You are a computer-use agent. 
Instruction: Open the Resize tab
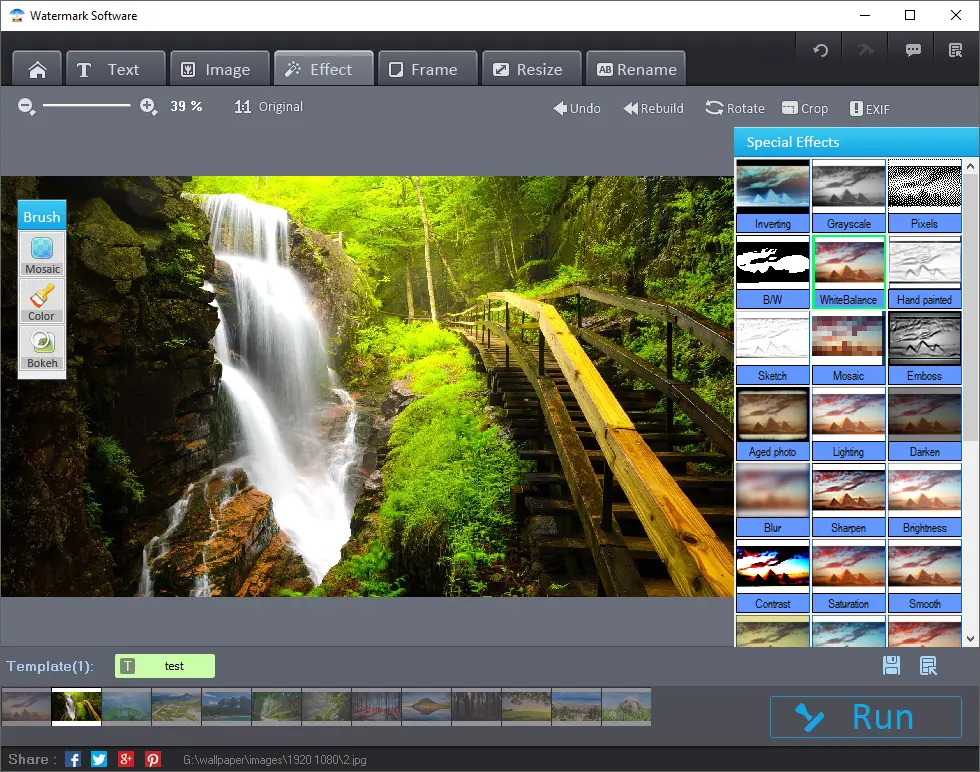[x=531, y=69]
